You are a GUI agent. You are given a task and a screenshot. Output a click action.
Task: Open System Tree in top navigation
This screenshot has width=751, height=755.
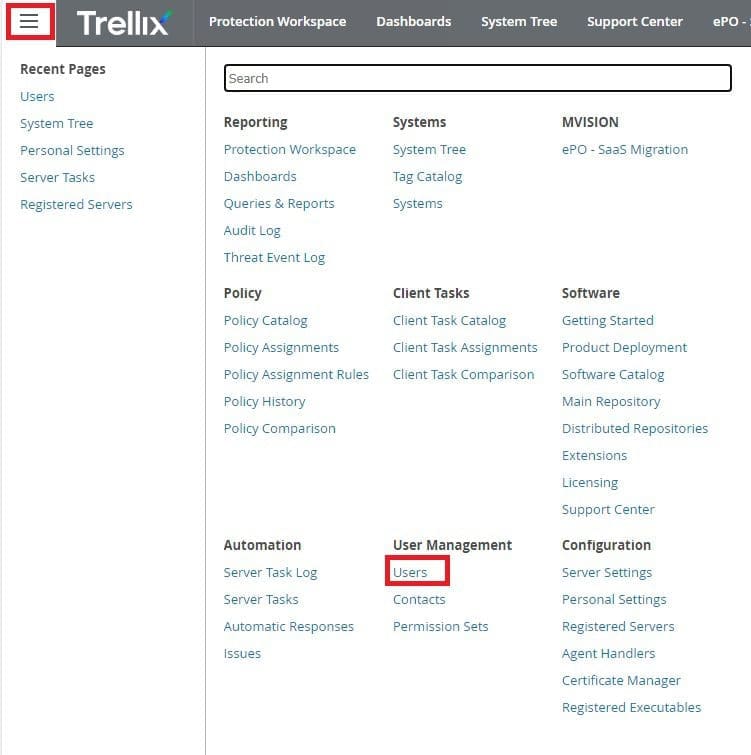tap(519, 21)
